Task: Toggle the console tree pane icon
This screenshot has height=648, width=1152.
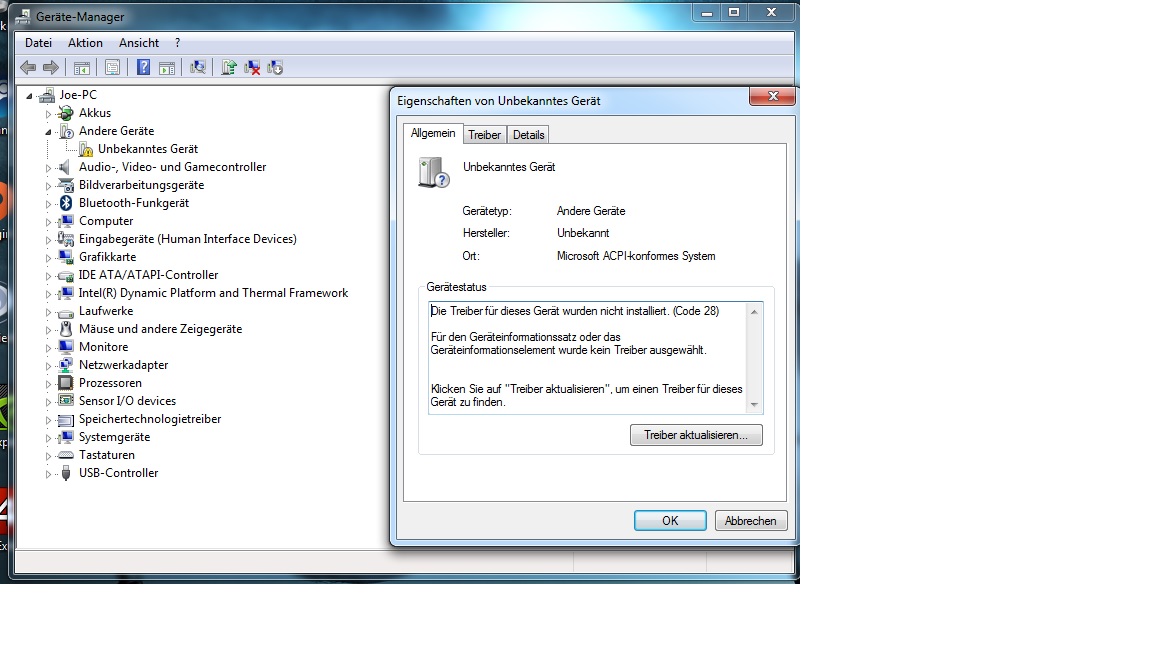Action: 82,68
